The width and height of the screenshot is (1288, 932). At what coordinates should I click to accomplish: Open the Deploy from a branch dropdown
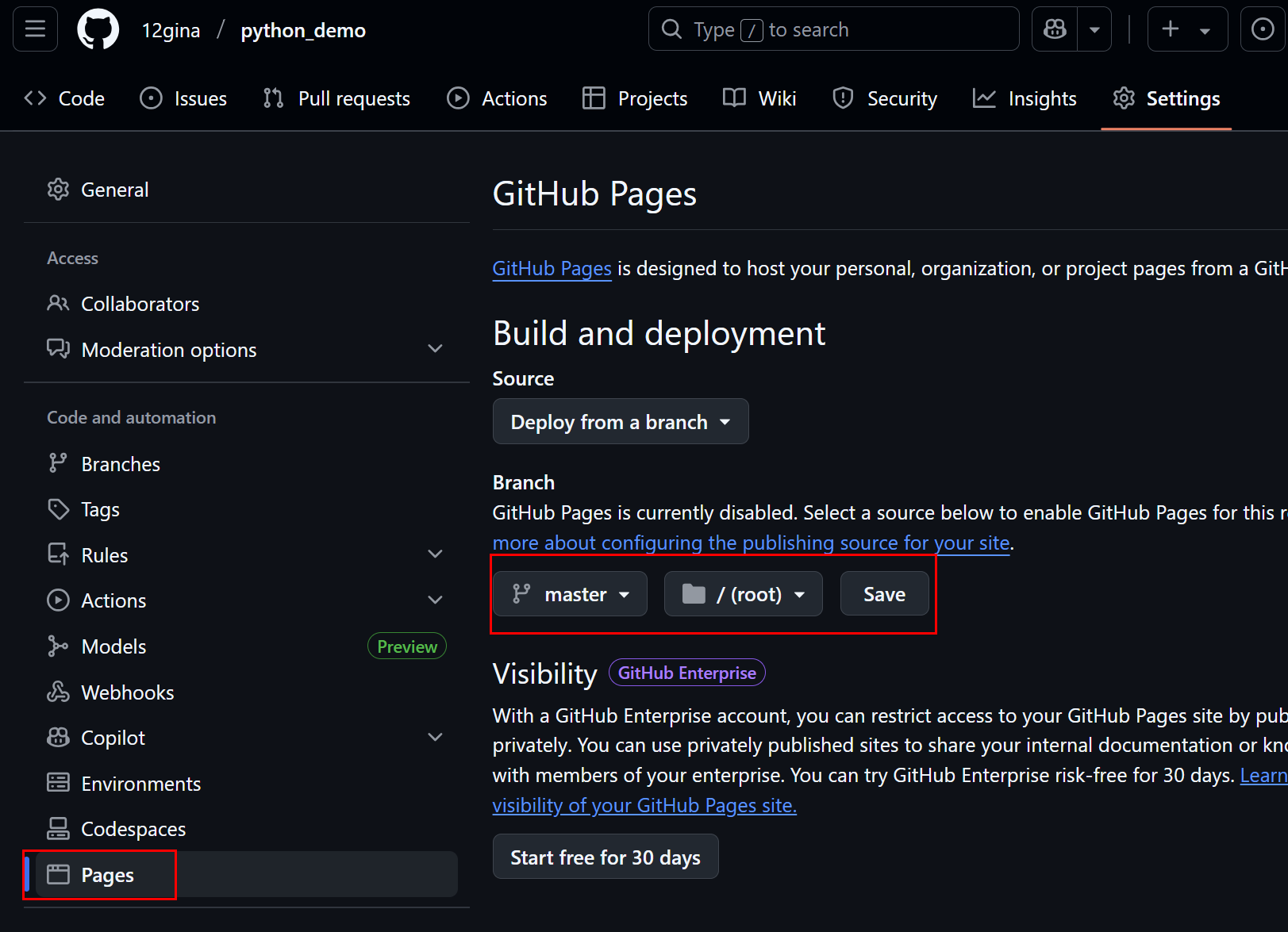point(621,422)
